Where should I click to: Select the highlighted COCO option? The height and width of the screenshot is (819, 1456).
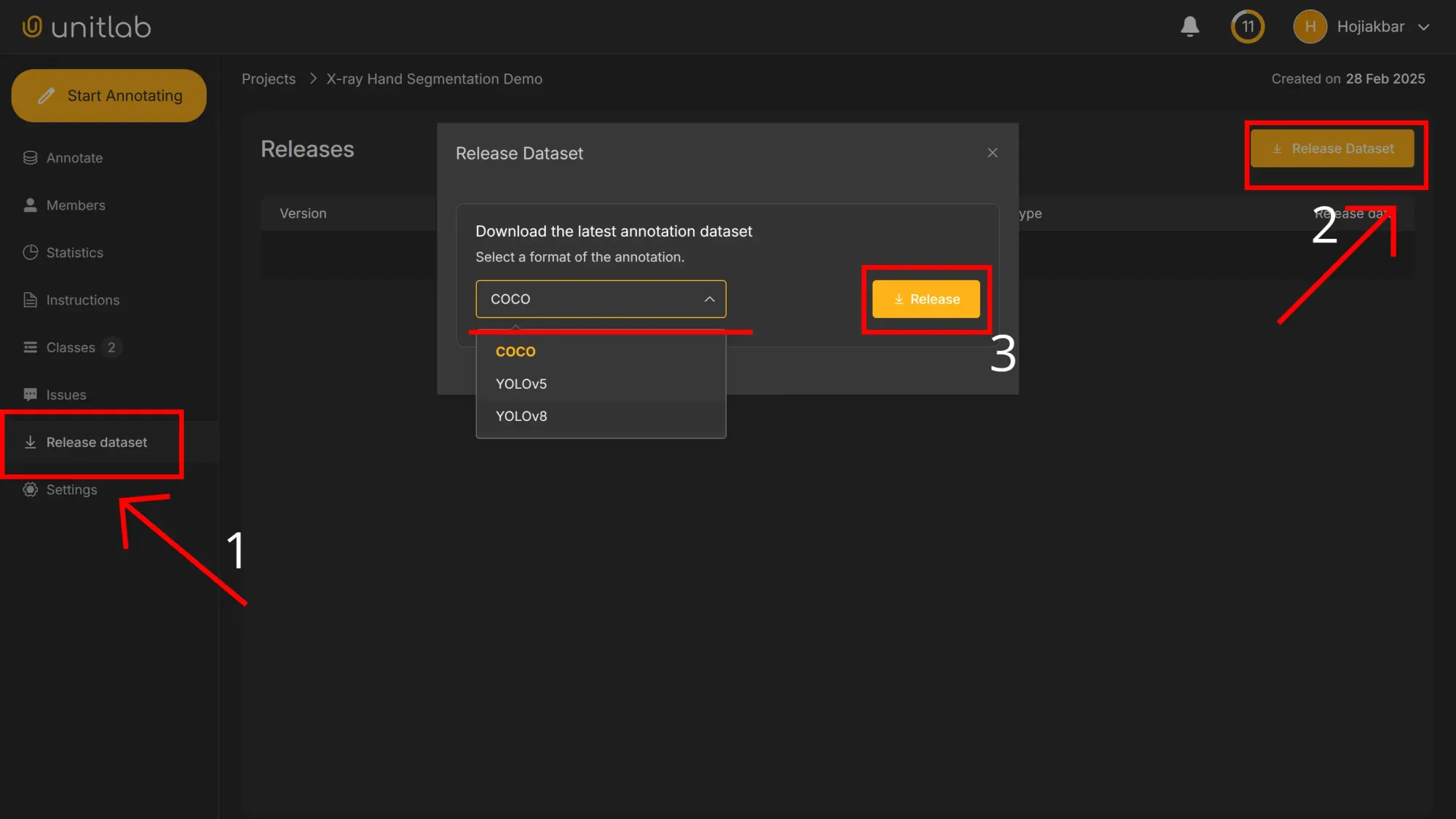pos(515,352)
